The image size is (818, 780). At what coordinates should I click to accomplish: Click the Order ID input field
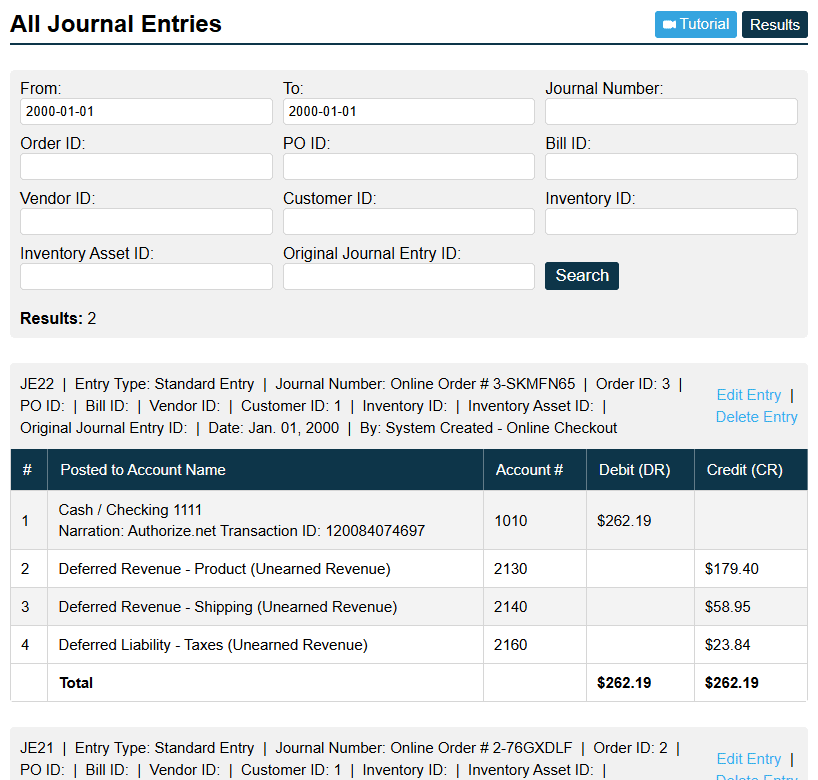click(x=146, y=166)
